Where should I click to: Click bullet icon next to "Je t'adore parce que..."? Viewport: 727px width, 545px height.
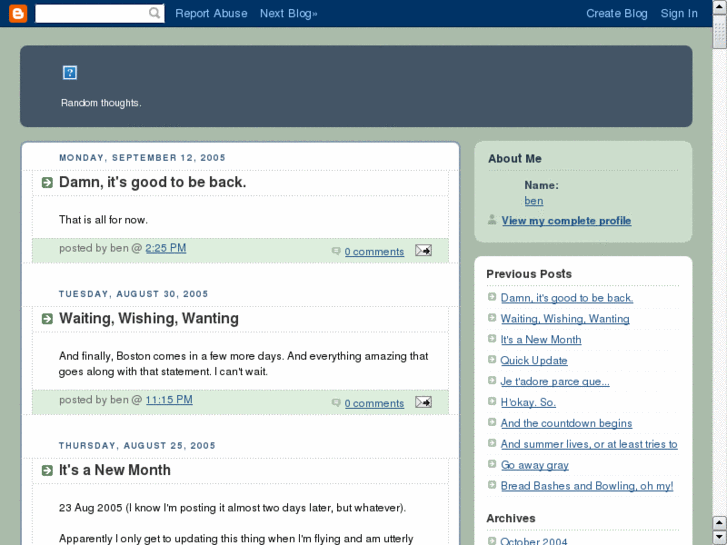pos(492,380)
